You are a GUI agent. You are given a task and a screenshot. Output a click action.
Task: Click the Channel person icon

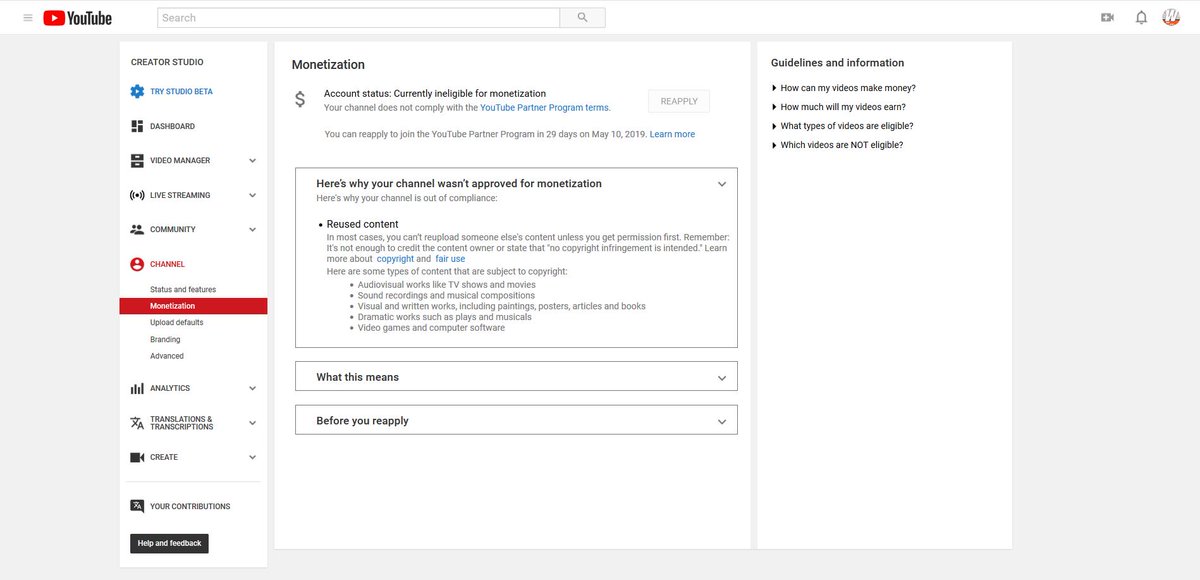(137, 264)
